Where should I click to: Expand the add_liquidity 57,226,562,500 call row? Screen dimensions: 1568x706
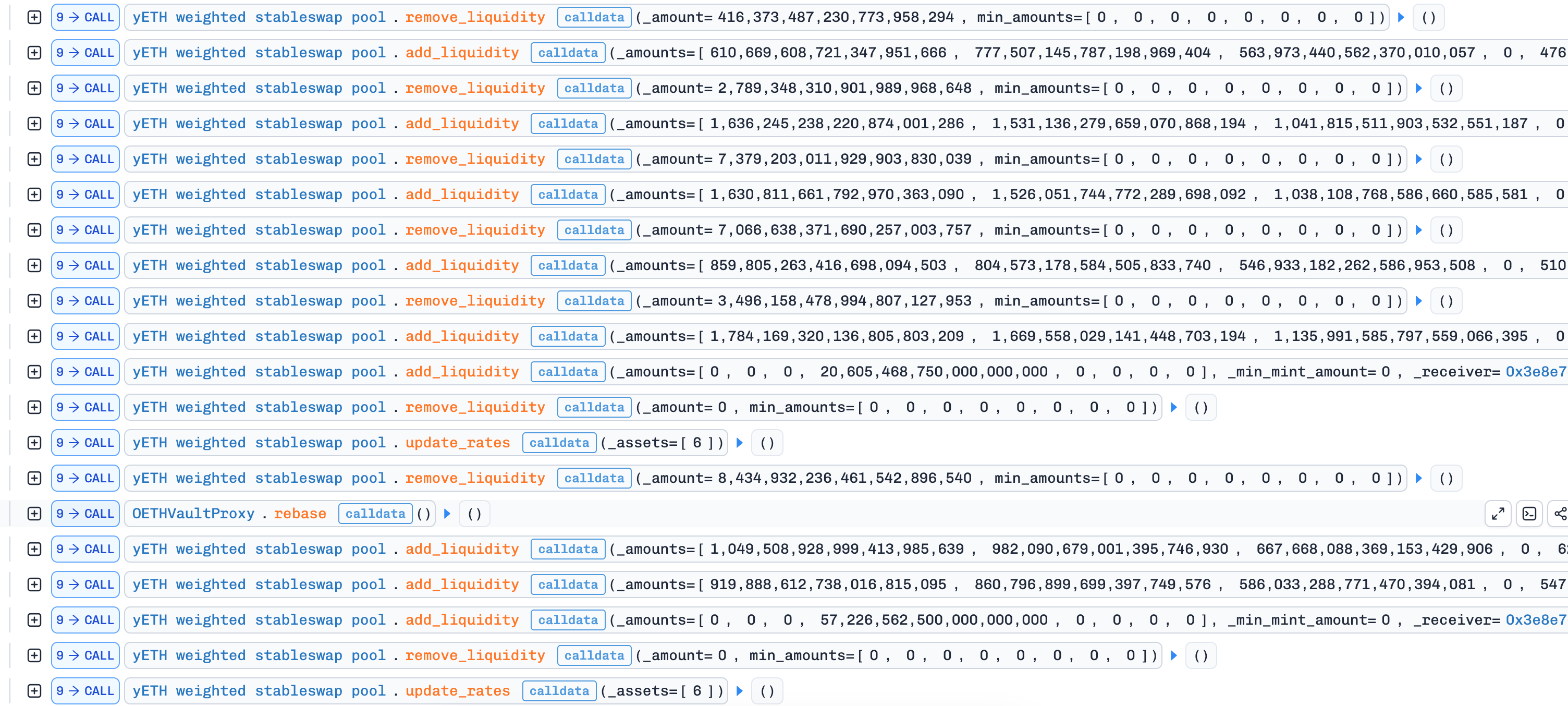click(x=35, y=620)
